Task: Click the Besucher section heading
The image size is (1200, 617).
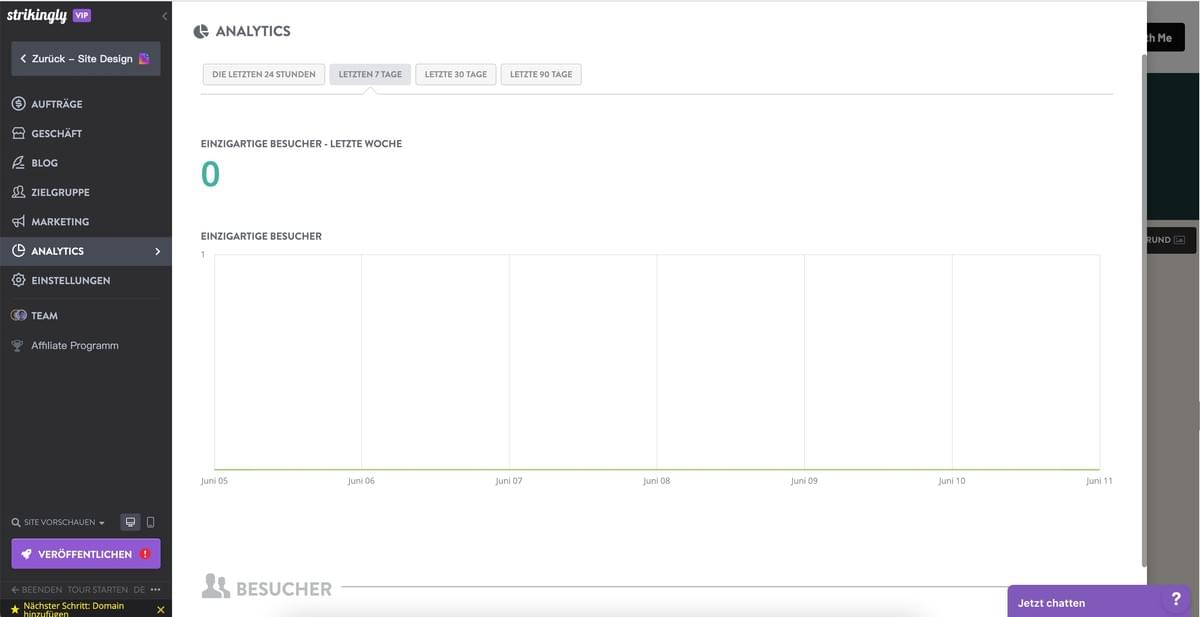Action: tap(284, 589)
